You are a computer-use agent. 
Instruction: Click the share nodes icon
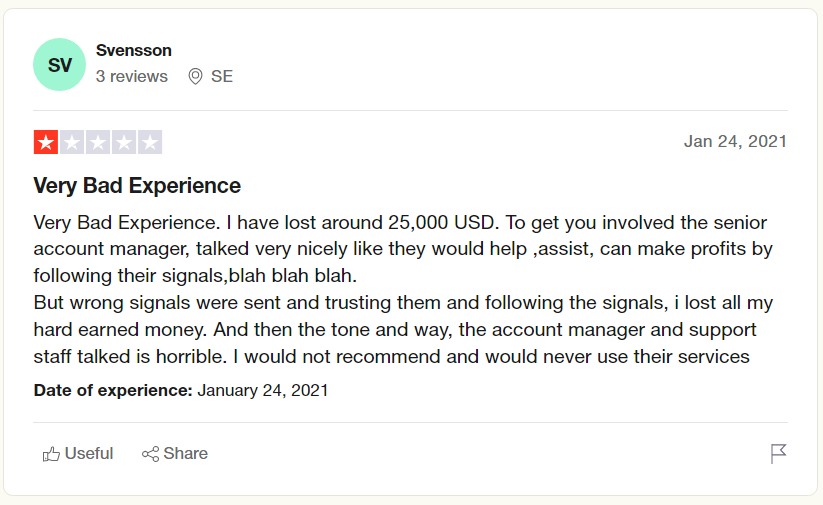(x=150, y=454)
